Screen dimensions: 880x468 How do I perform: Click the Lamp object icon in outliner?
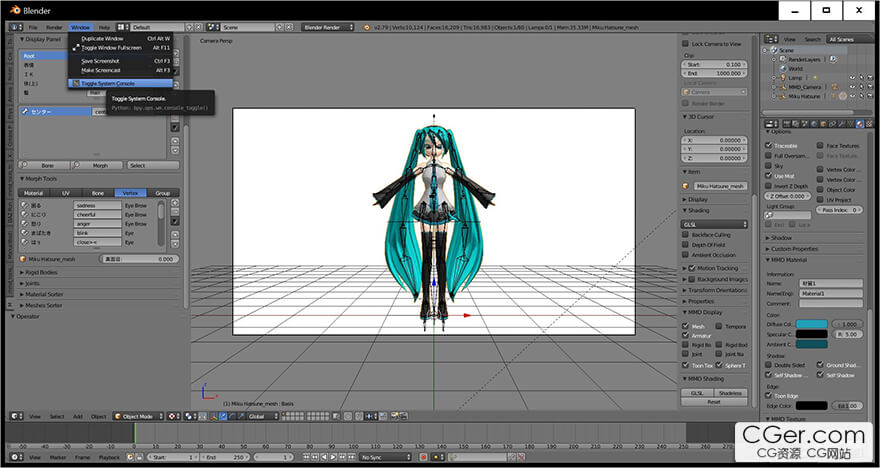tap(783, 78)
